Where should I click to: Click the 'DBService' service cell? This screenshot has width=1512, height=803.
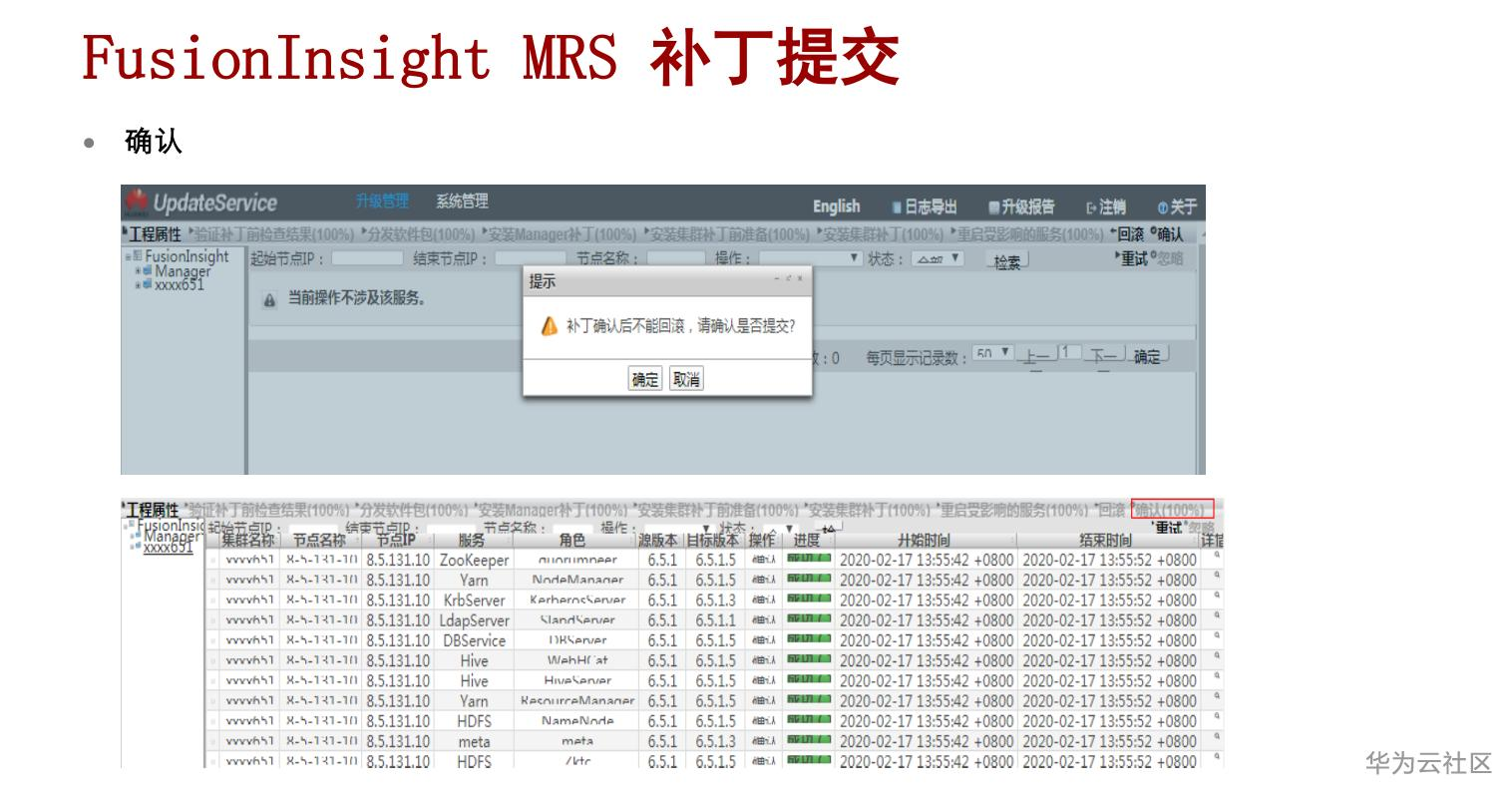(474, 640)
